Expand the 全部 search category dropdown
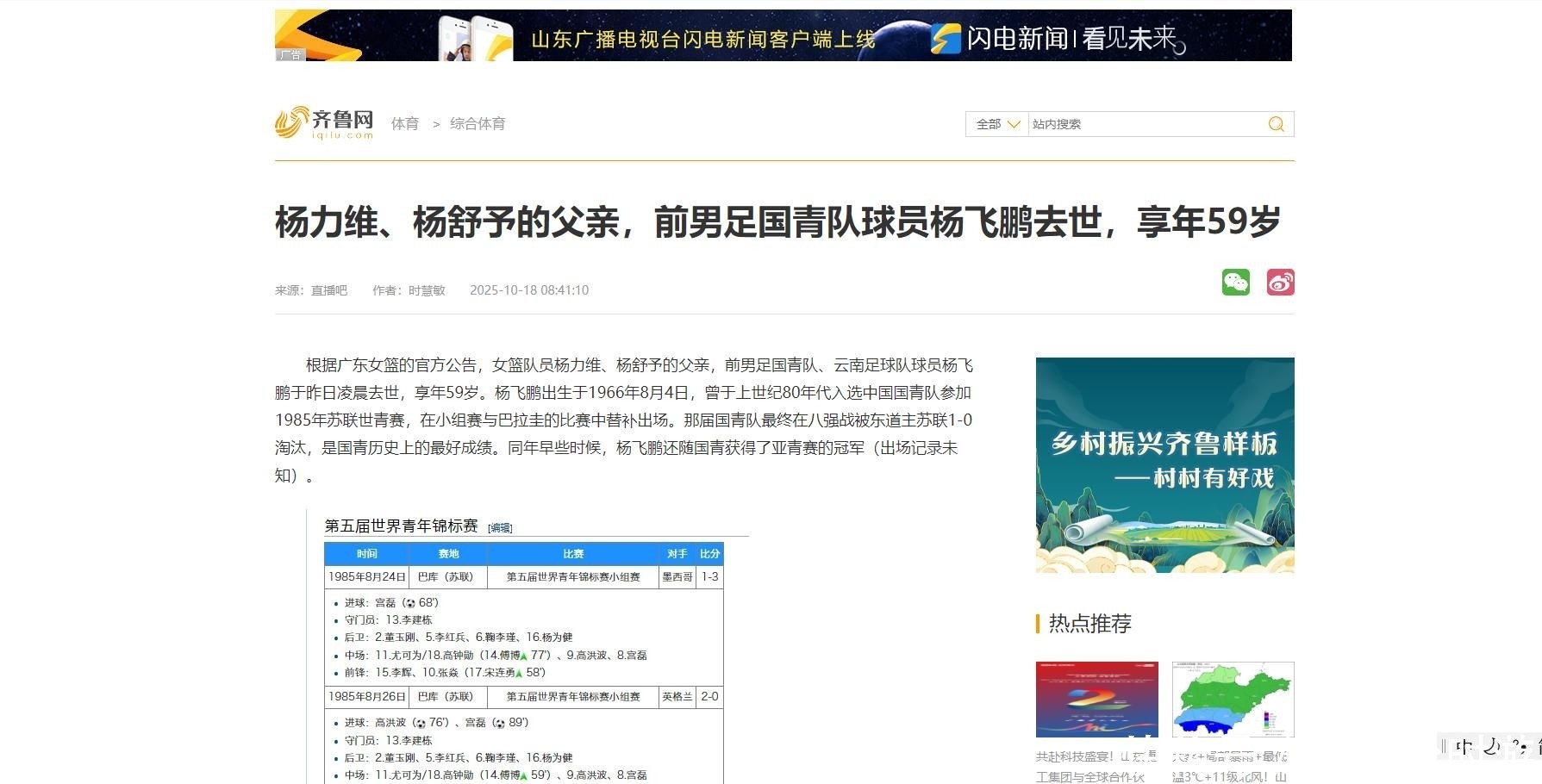The image size is (1542, 784). pos(996,124)
